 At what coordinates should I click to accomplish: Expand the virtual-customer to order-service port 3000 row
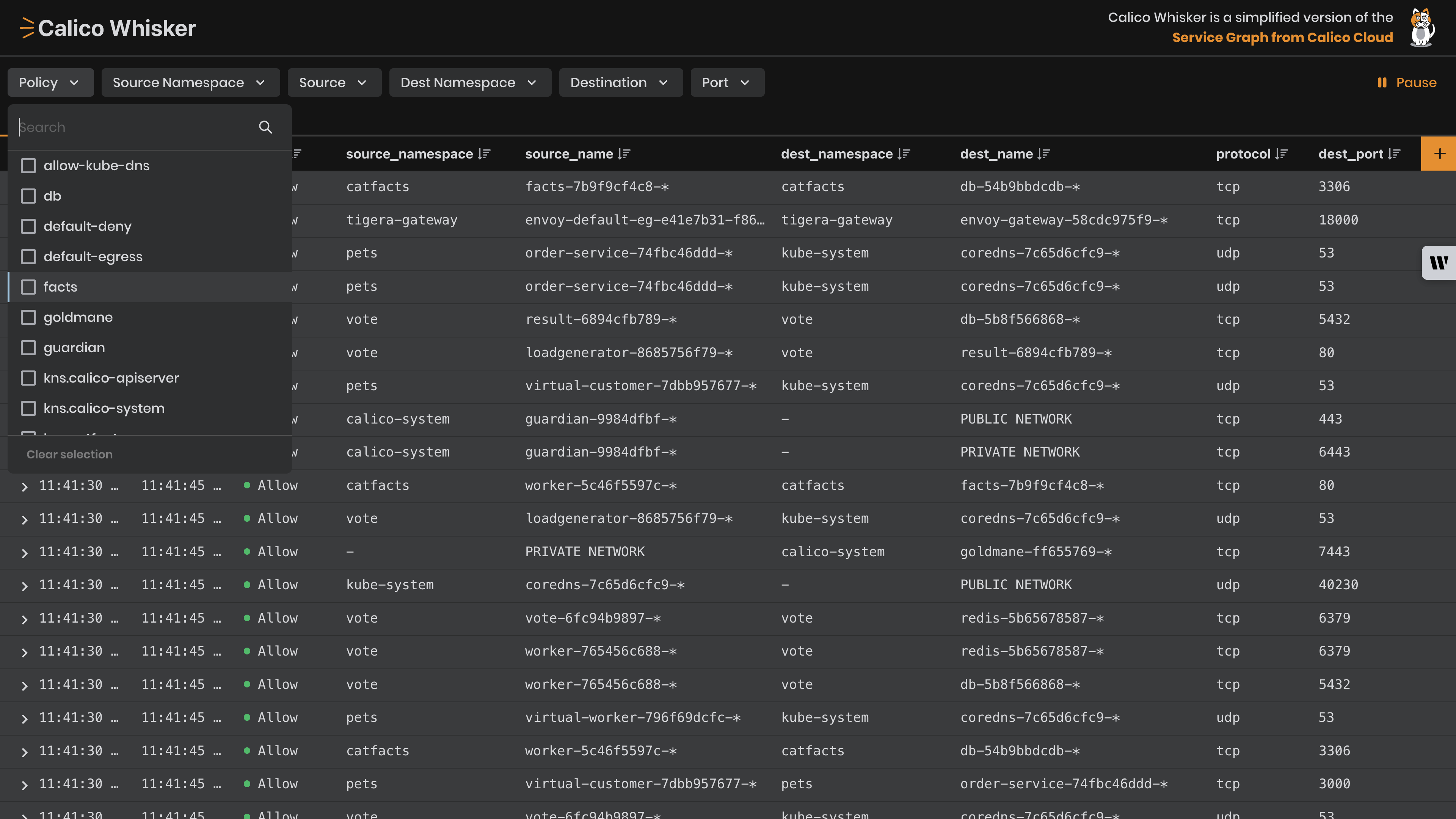point(24,785)
